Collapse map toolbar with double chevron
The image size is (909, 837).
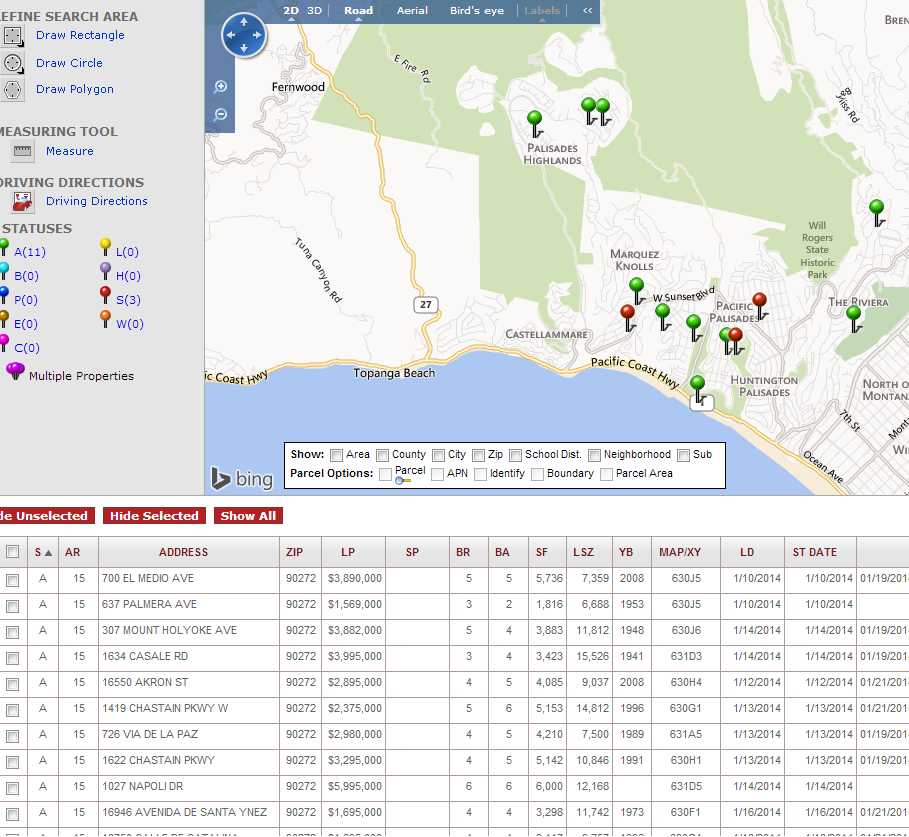click(588, 11)
